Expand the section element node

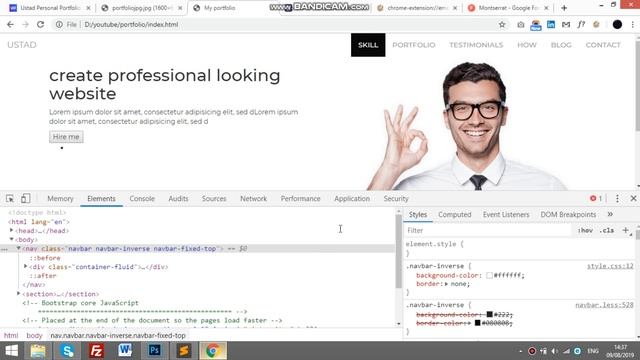[18, 293]
